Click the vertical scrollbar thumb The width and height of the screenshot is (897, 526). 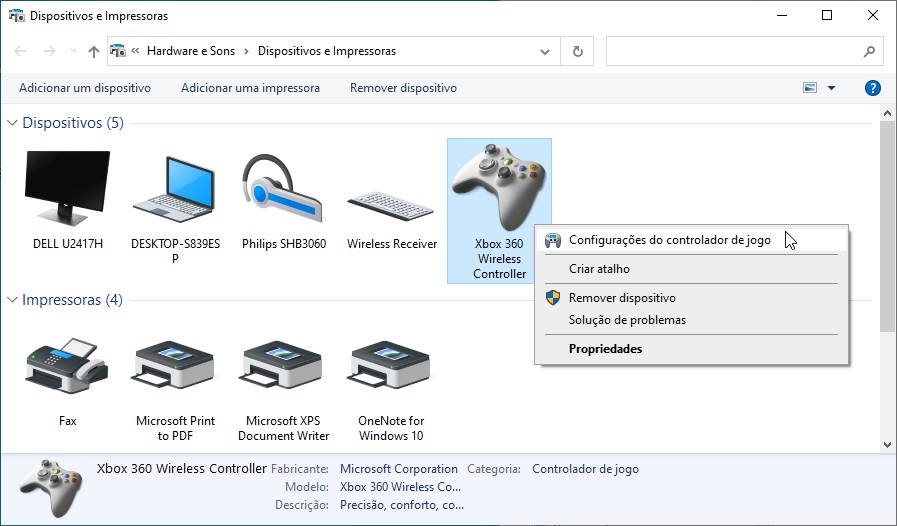pyautogui.click(x=887, y=226)
